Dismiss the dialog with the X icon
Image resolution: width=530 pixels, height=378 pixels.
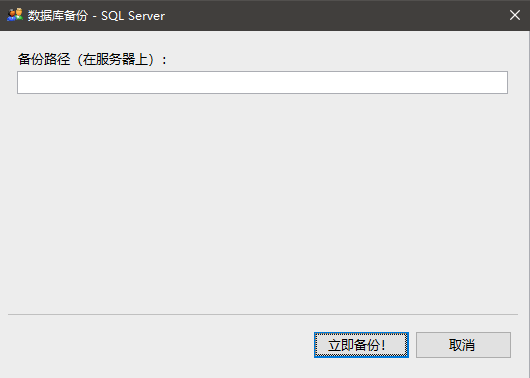pyautogui.click(x=514, y=15)
